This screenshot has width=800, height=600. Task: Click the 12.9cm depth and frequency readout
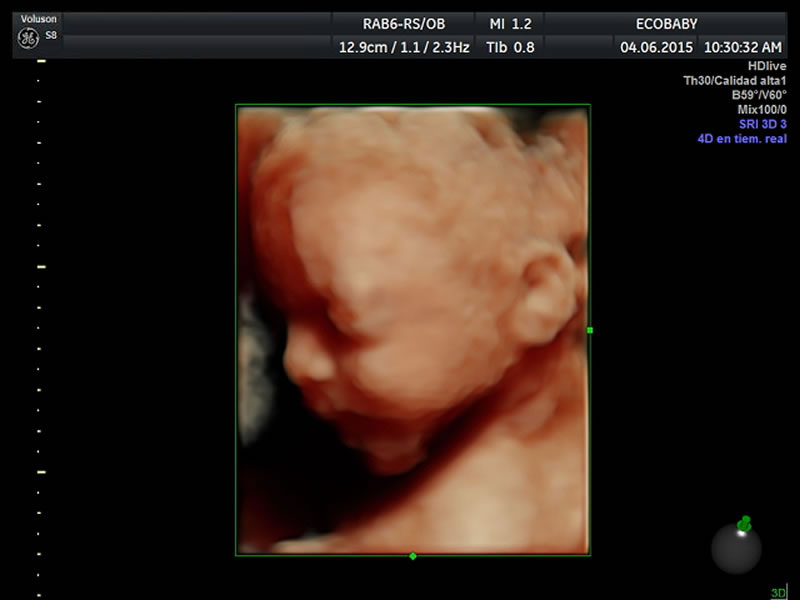(402, 46)
